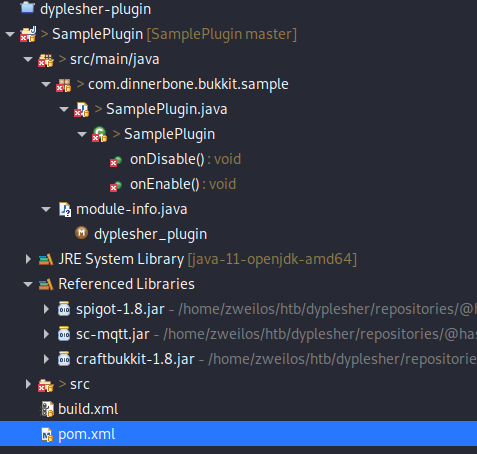The height and width of the screenshot is (454, 477).
Task: Select the com.dinnerbone.bukkit.sample package label
Action: [x=188, y=84]
